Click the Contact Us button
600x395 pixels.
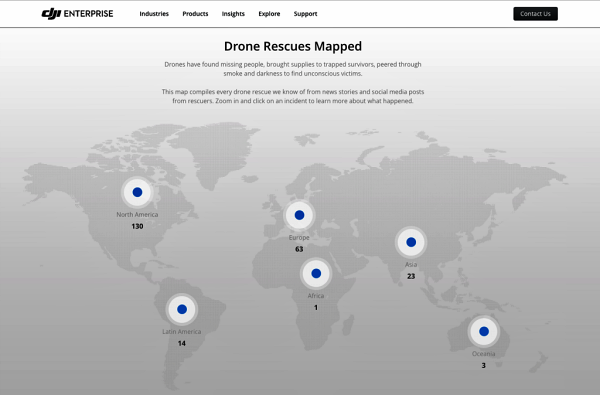point(535,14)
